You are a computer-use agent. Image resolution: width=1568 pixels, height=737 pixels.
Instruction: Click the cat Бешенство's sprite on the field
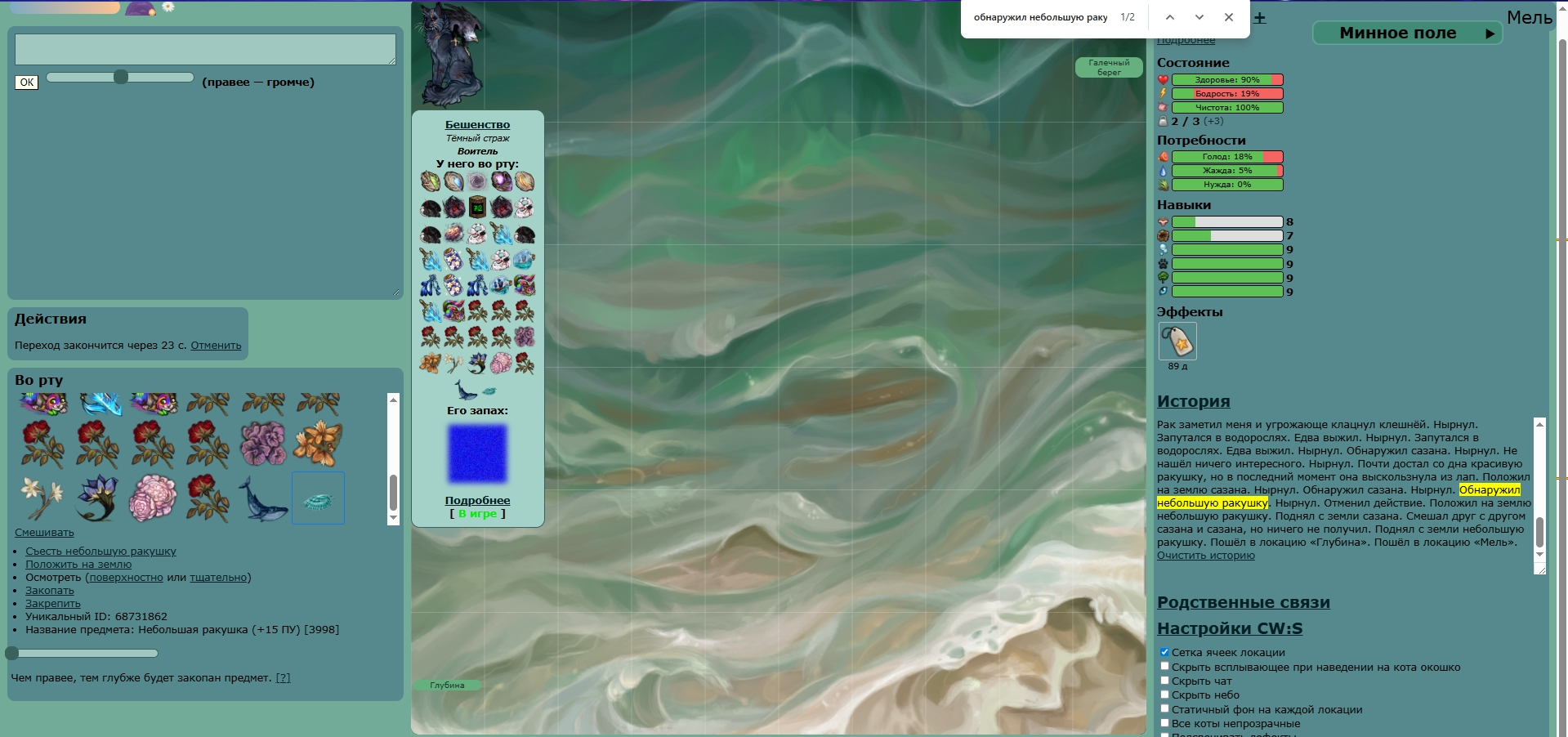pos(448,55)
